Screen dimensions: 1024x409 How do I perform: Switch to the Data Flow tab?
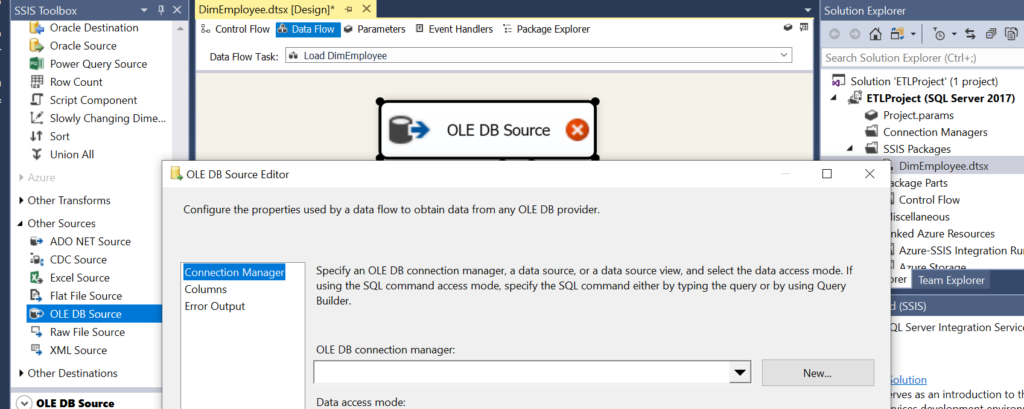click(x=308, y=29)
